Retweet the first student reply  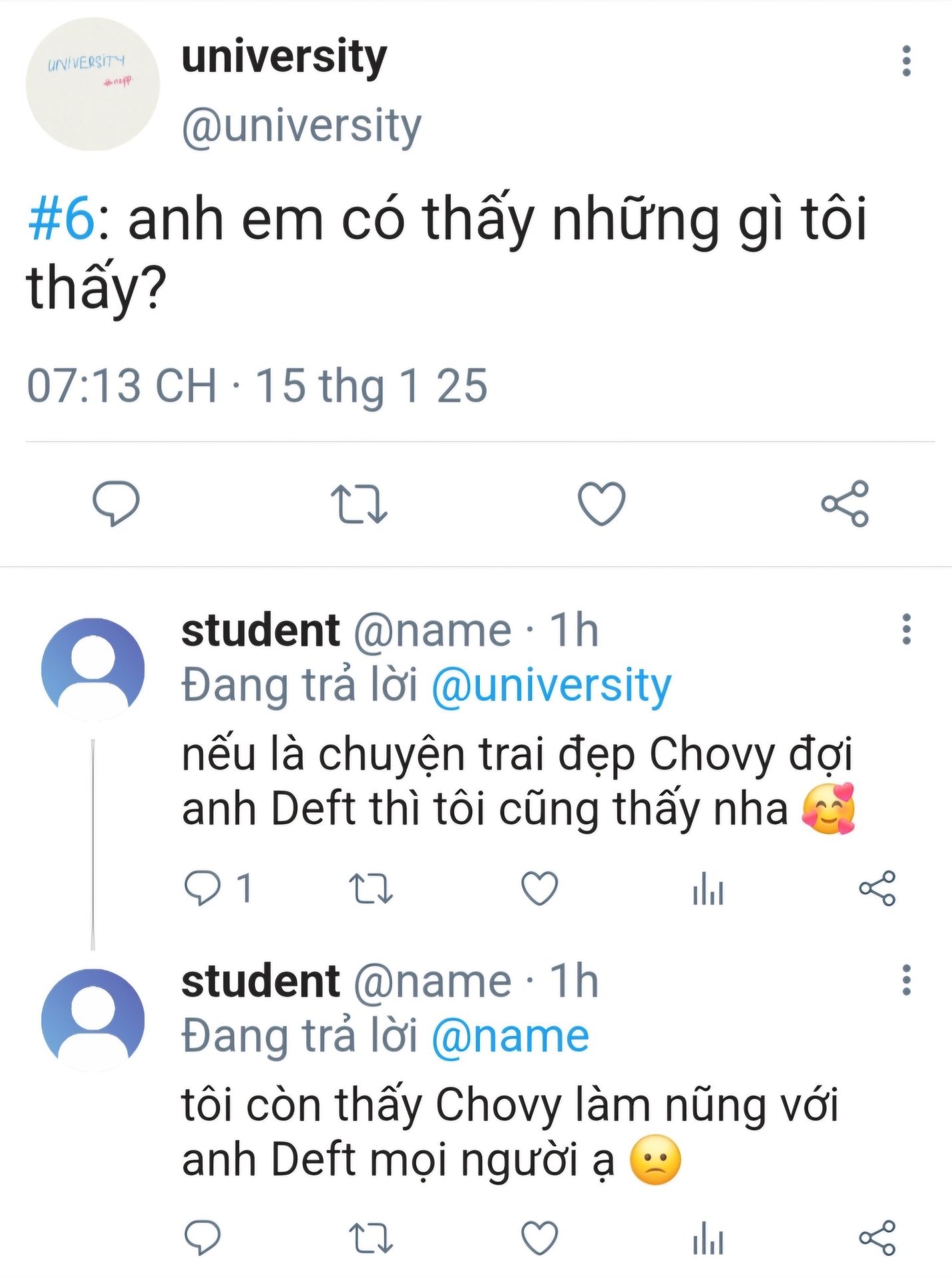pos(371,889)
